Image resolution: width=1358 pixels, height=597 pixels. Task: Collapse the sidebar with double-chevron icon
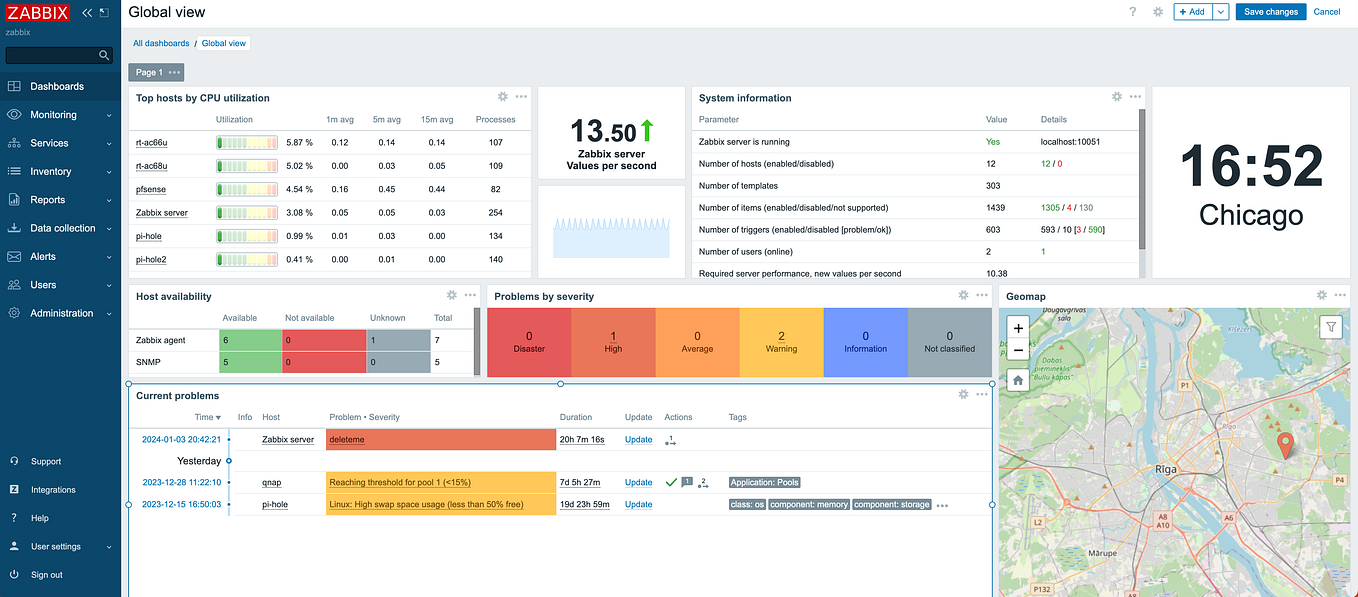click(87, 12)
